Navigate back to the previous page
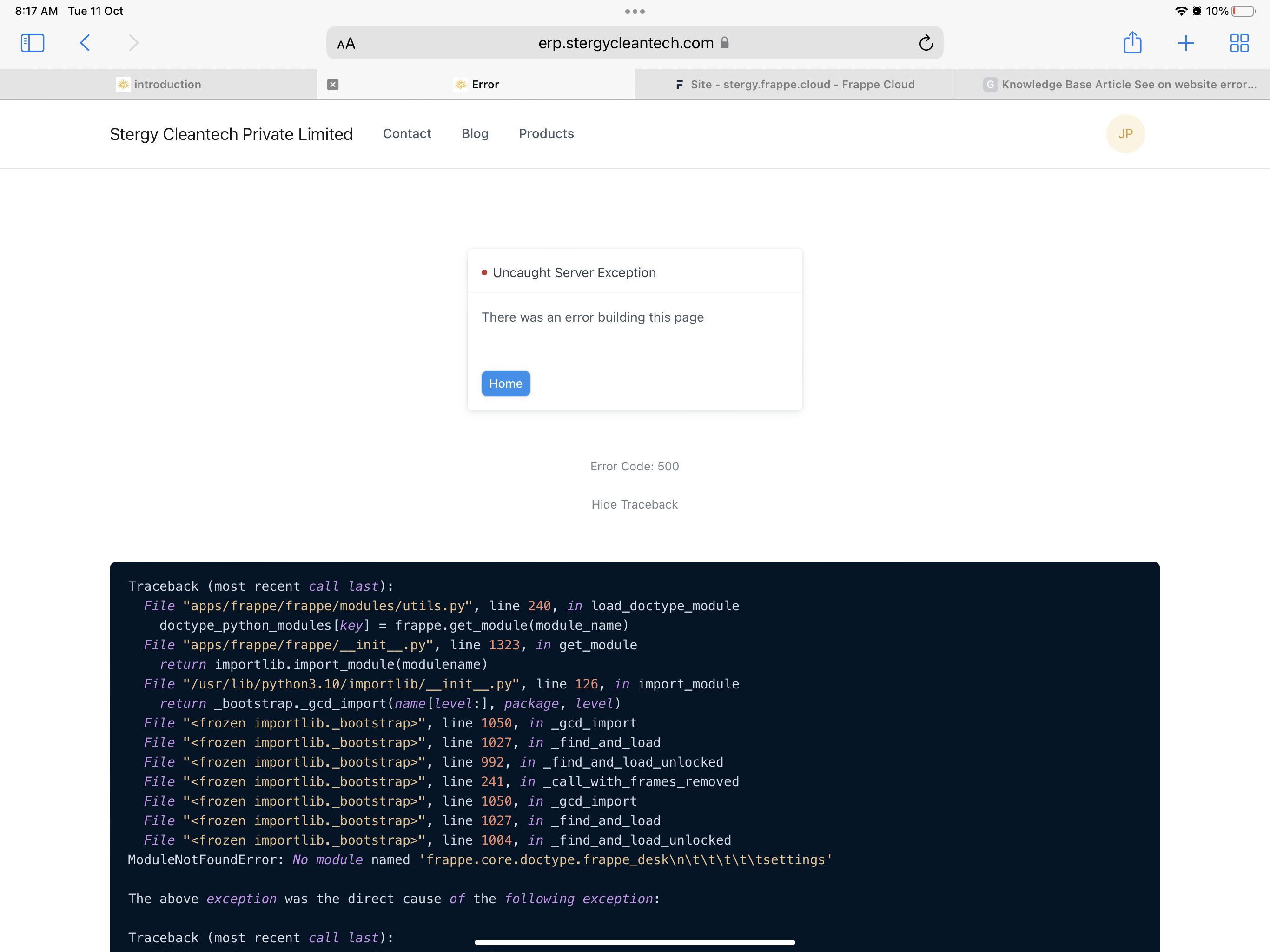This screenshot has width=1270, height=952. pyautogui.click(x=84, y=42)
